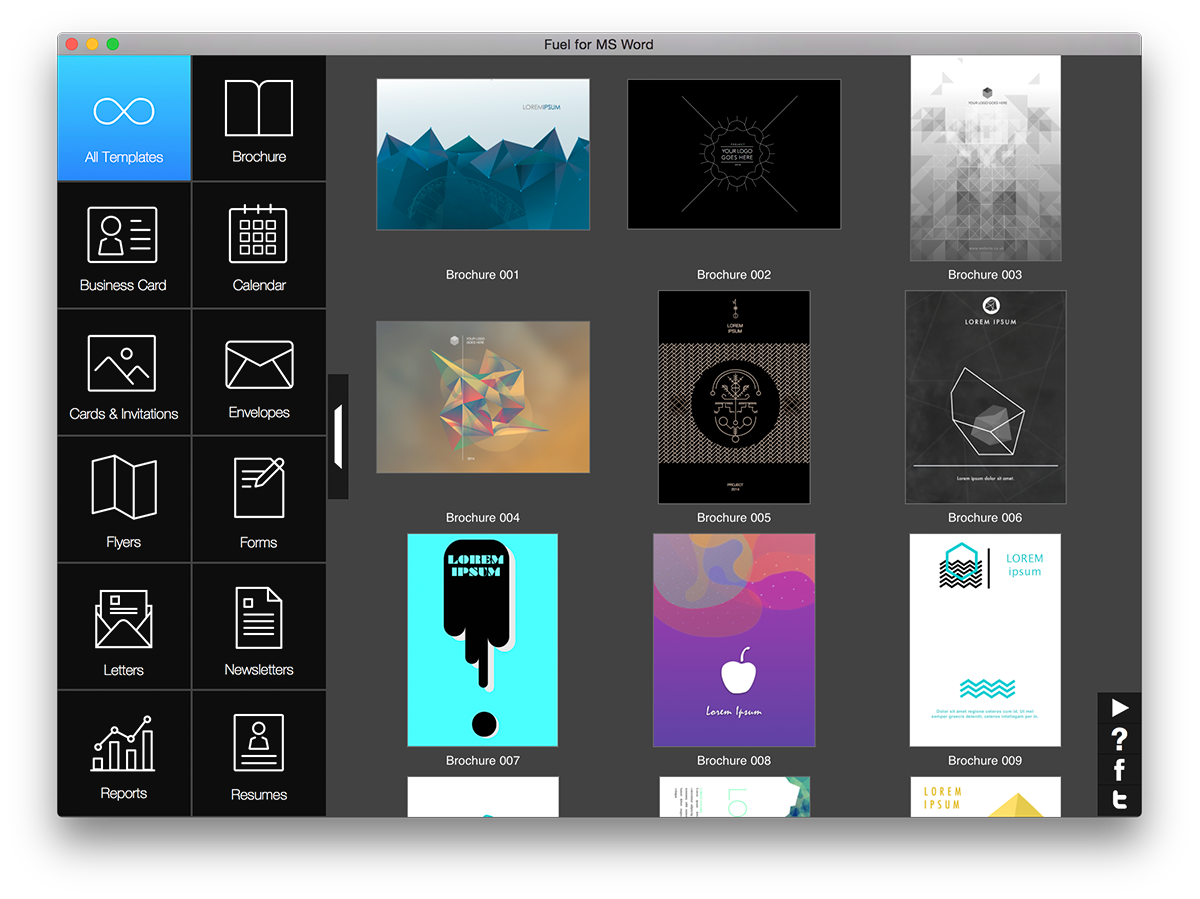Click the 'Brochure 007' label
The image size is (1200, 899).
click(483, 761)
